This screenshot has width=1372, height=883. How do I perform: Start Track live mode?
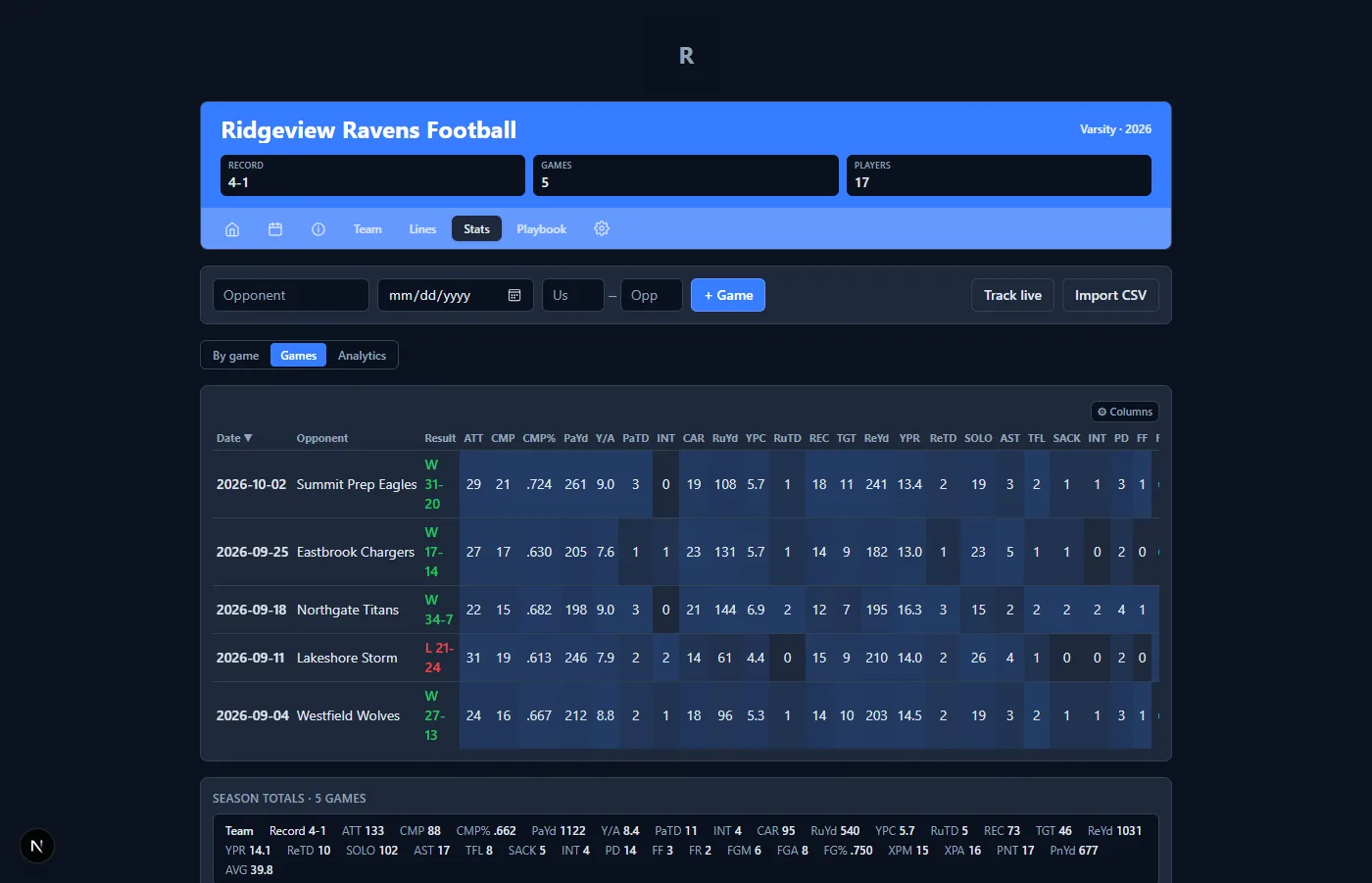pos(1012,295)
